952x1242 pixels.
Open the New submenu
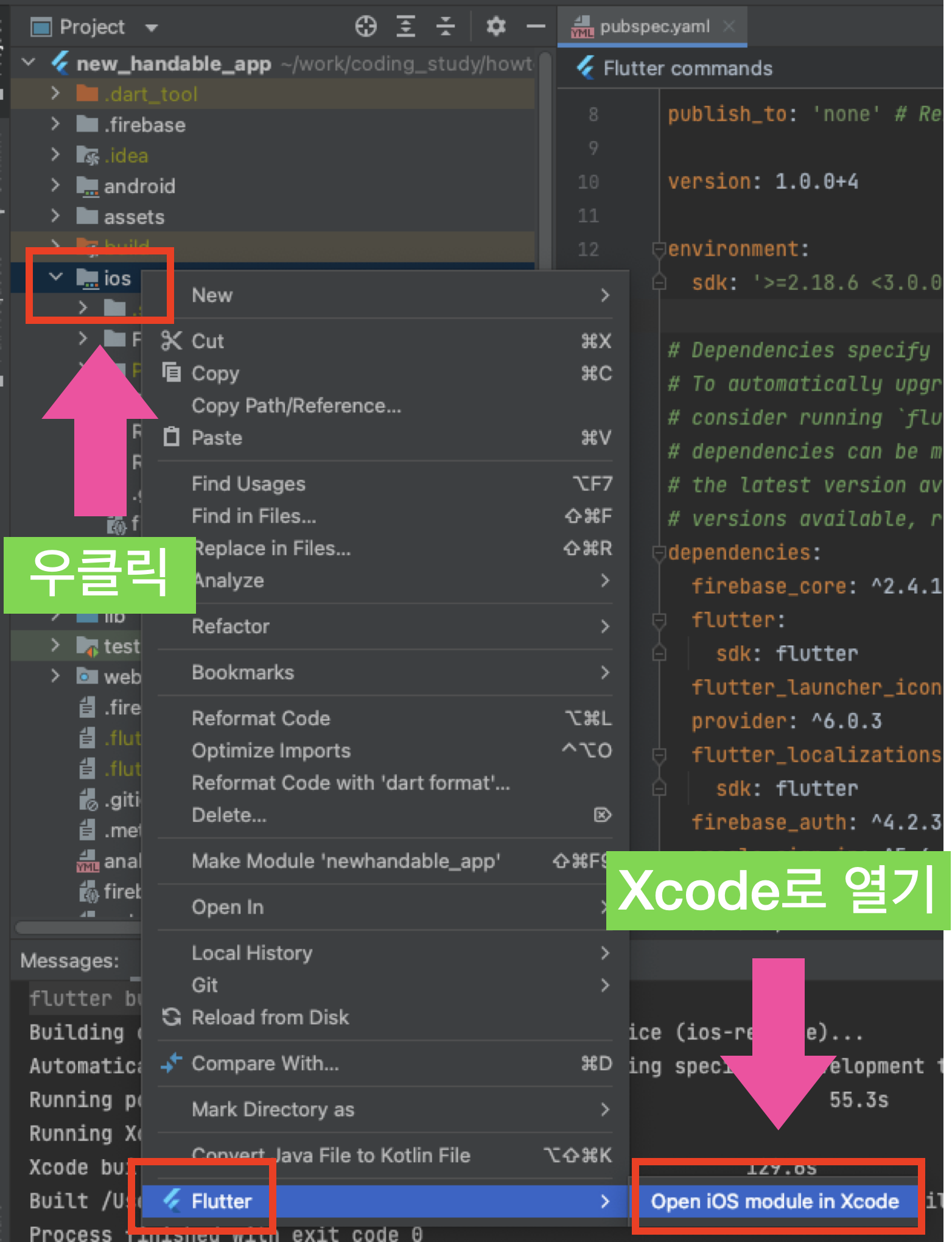(x=385, y=295)
